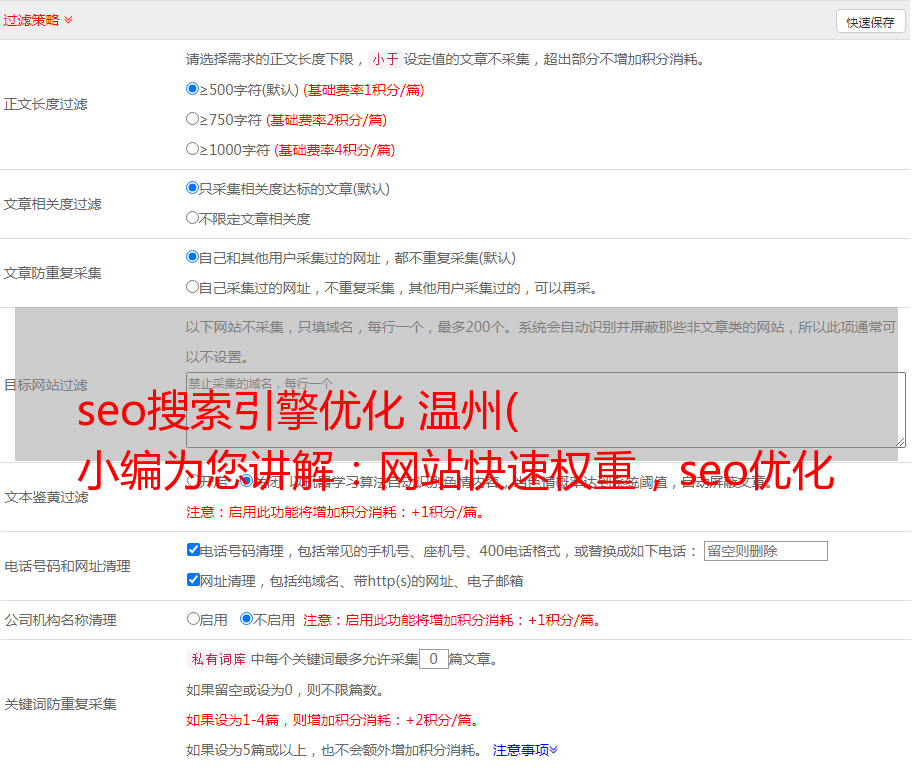Image resolution: width=912 pixels, height=768 pixels.
Task: Select the ≥500字符 default length option
Action: [193, 89]
